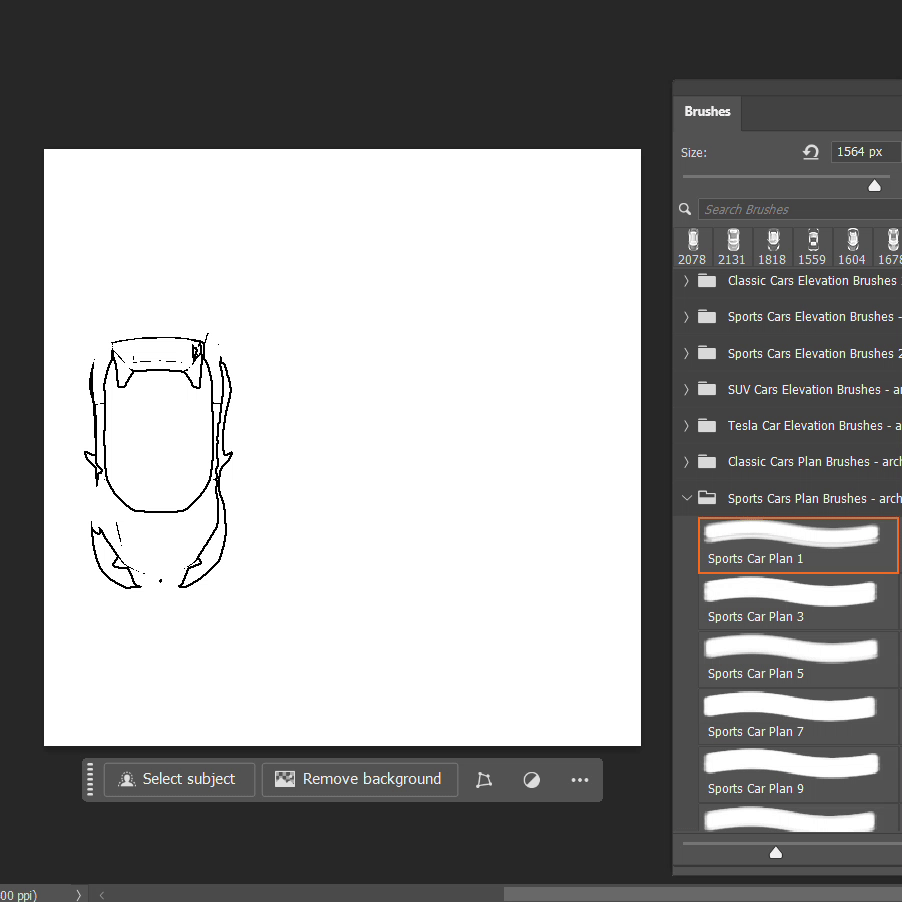902x902 pixels.
Task: Switch to the Brushes panel tab
Action: pyautogui.click(x=707, y=112)
